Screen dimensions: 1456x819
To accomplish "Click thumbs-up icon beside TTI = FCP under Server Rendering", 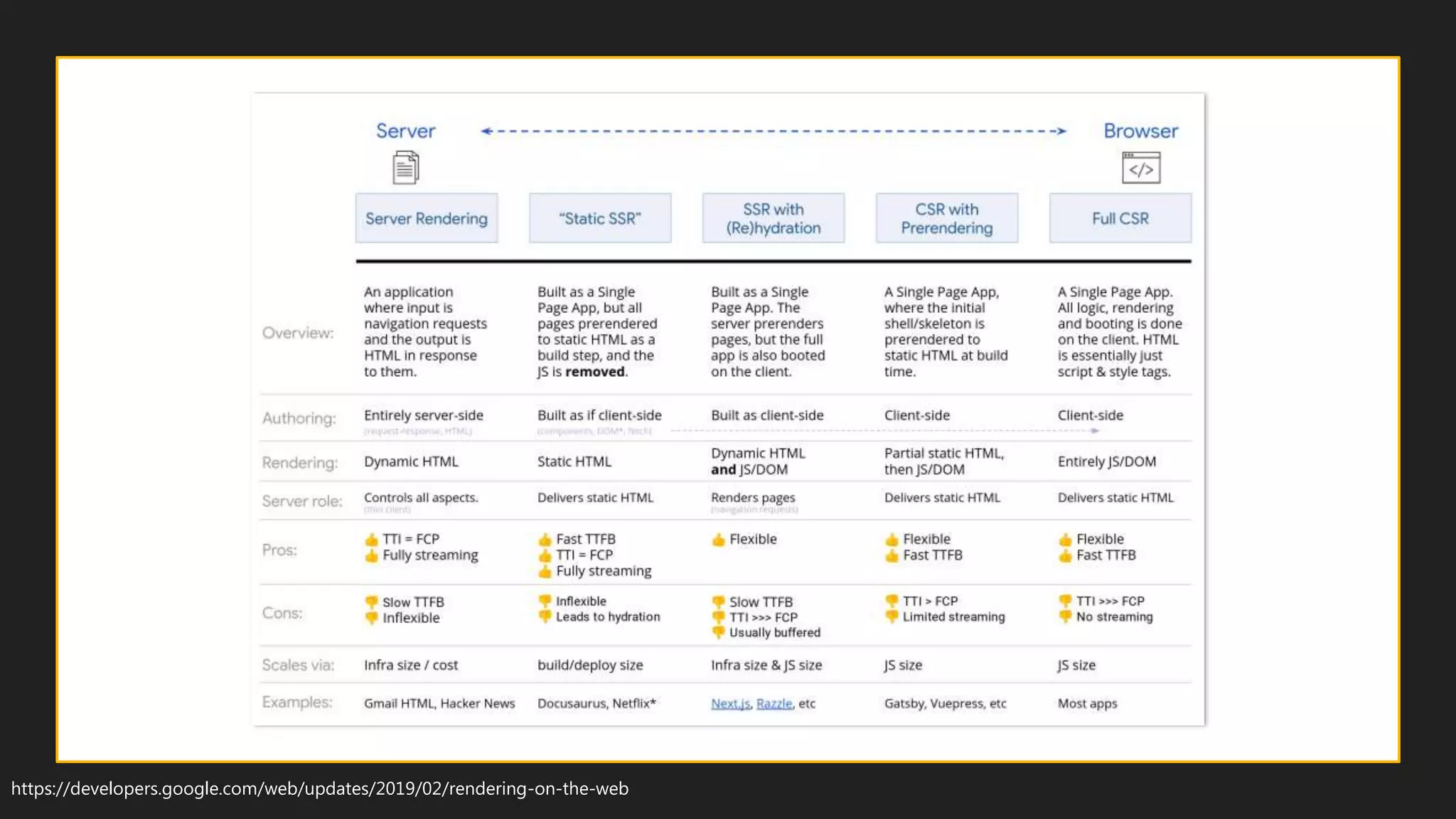I will 371,540.
